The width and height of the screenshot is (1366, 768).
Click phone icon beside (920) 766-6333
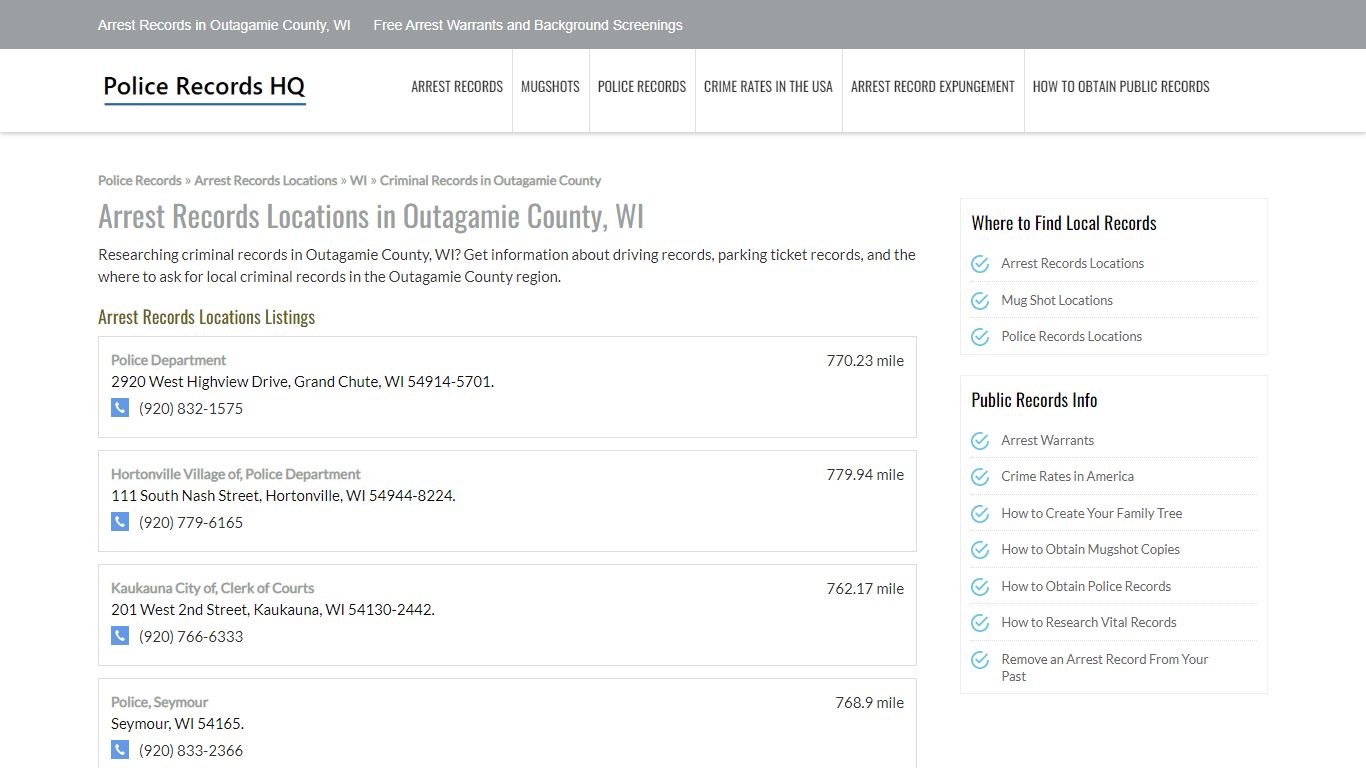(120, 635)
